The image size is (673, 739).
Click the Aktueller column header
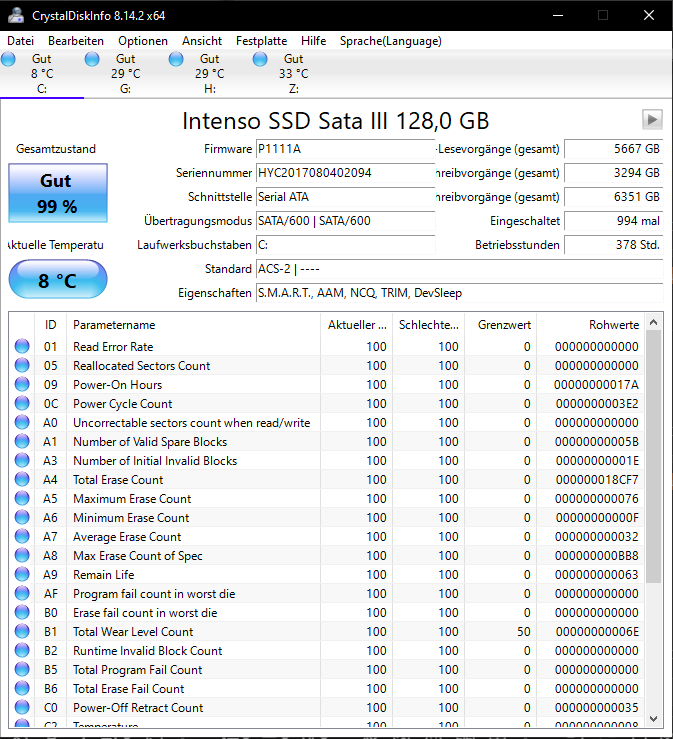click(x=356, y=325)
